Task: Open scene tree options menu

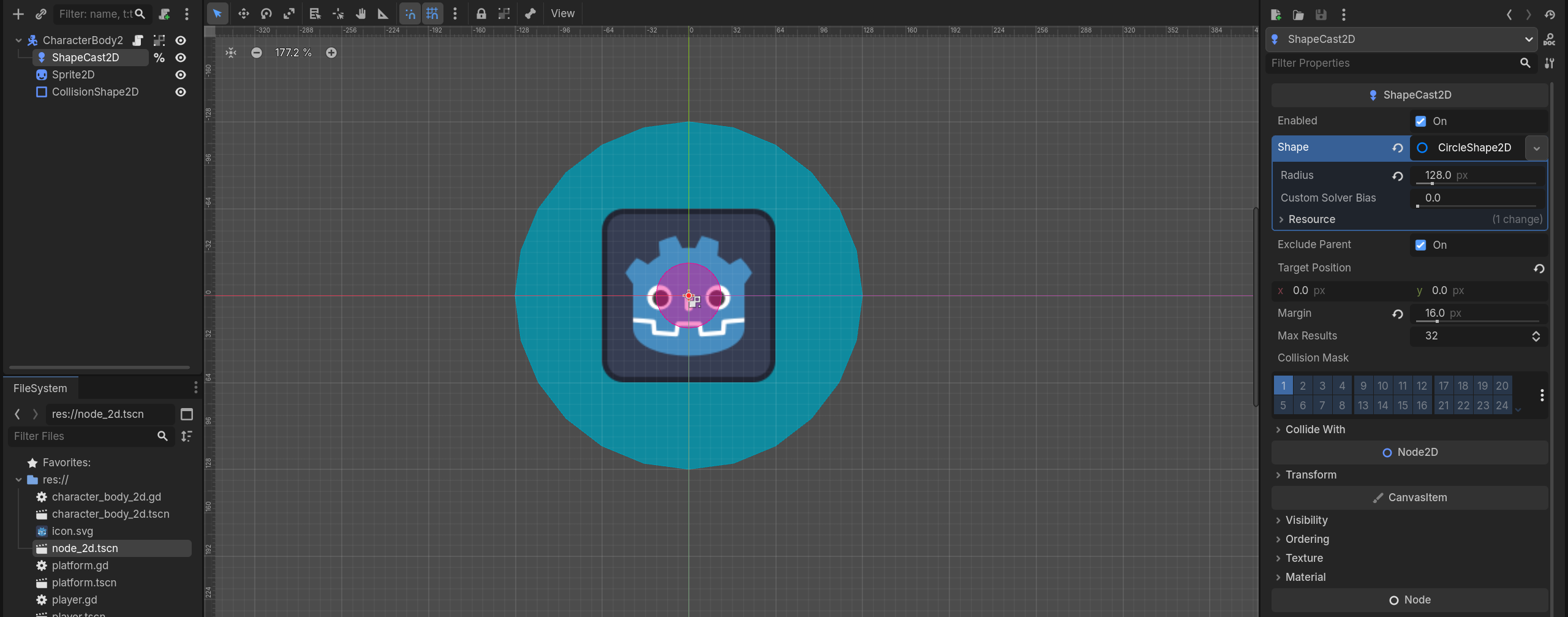Action: point(187,13)
